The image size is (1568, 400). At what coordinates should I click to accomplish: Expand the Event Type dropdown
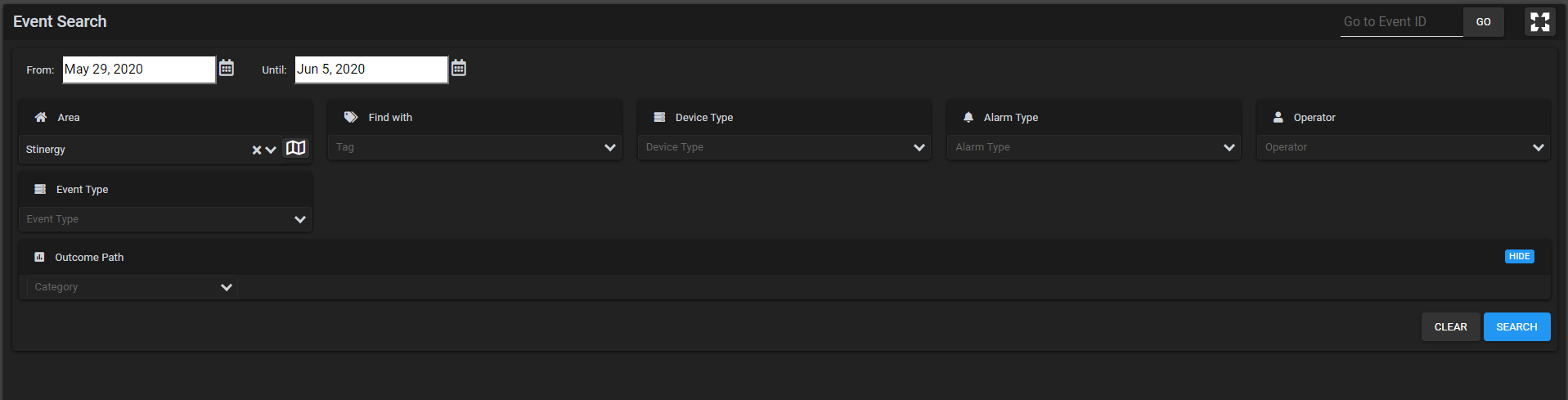[x=165, y=219]
